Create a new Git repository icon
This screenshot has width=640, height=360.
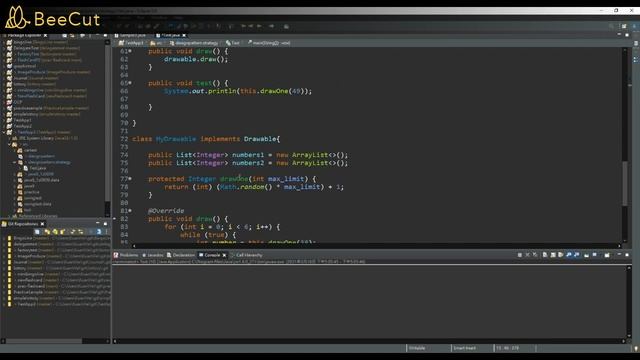tap(63, 231)
